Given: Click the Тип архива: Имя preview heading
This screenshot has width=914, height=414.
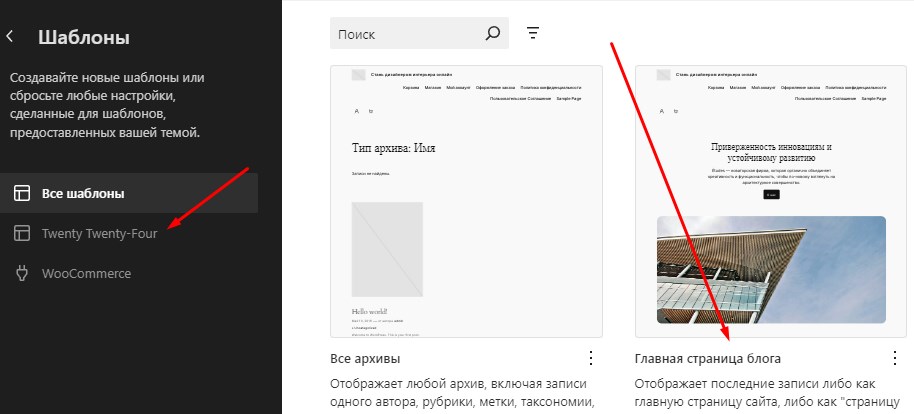Looking at the screenshot, I should click(393, 149).
